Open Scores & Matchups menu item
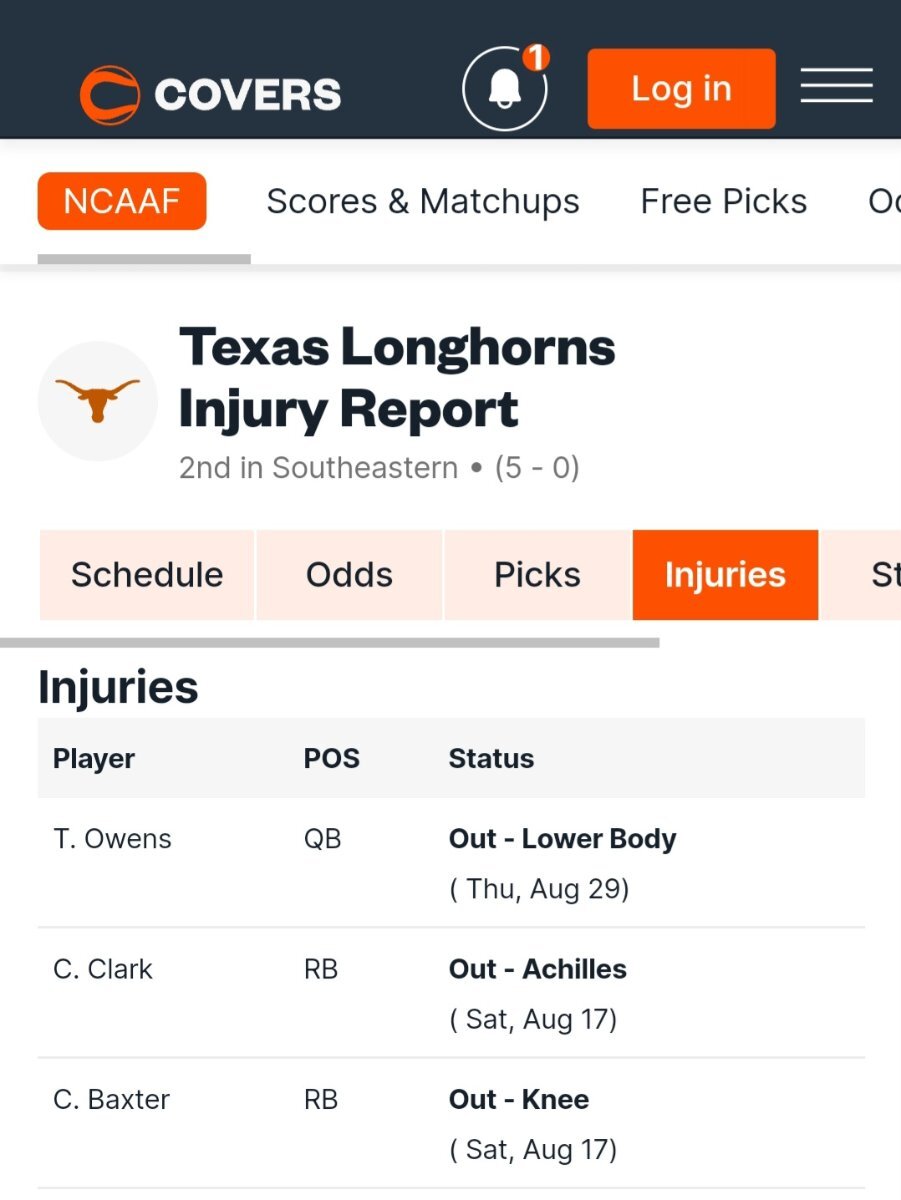Image resolution: width=901 pixels, height=1200 pixels. pos(423,201)
